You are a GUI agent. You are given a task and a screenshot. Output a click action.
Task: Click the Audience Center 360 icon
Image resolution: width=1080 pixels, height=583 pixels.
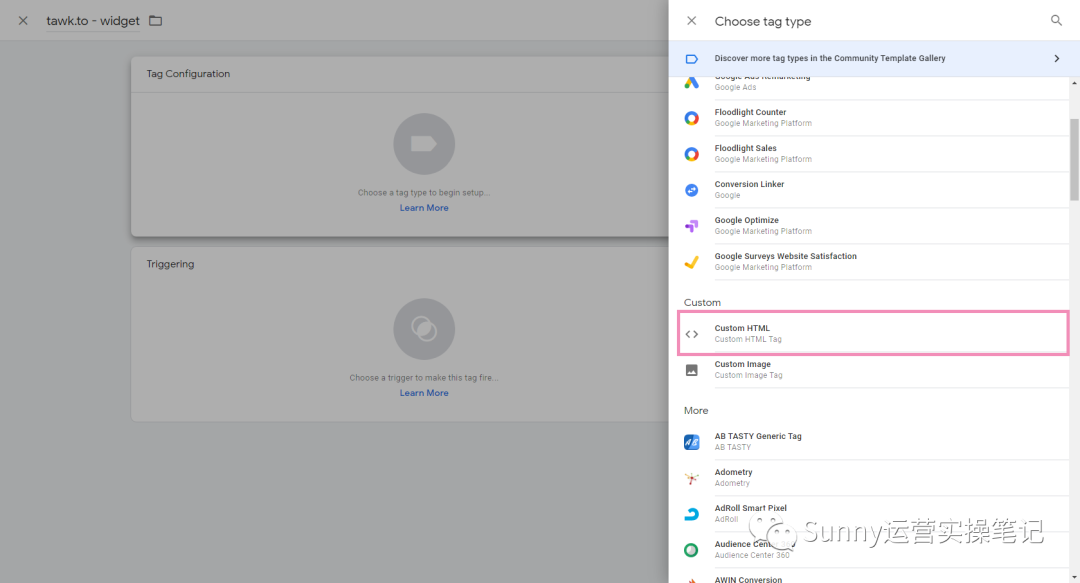tap(692, 550)
